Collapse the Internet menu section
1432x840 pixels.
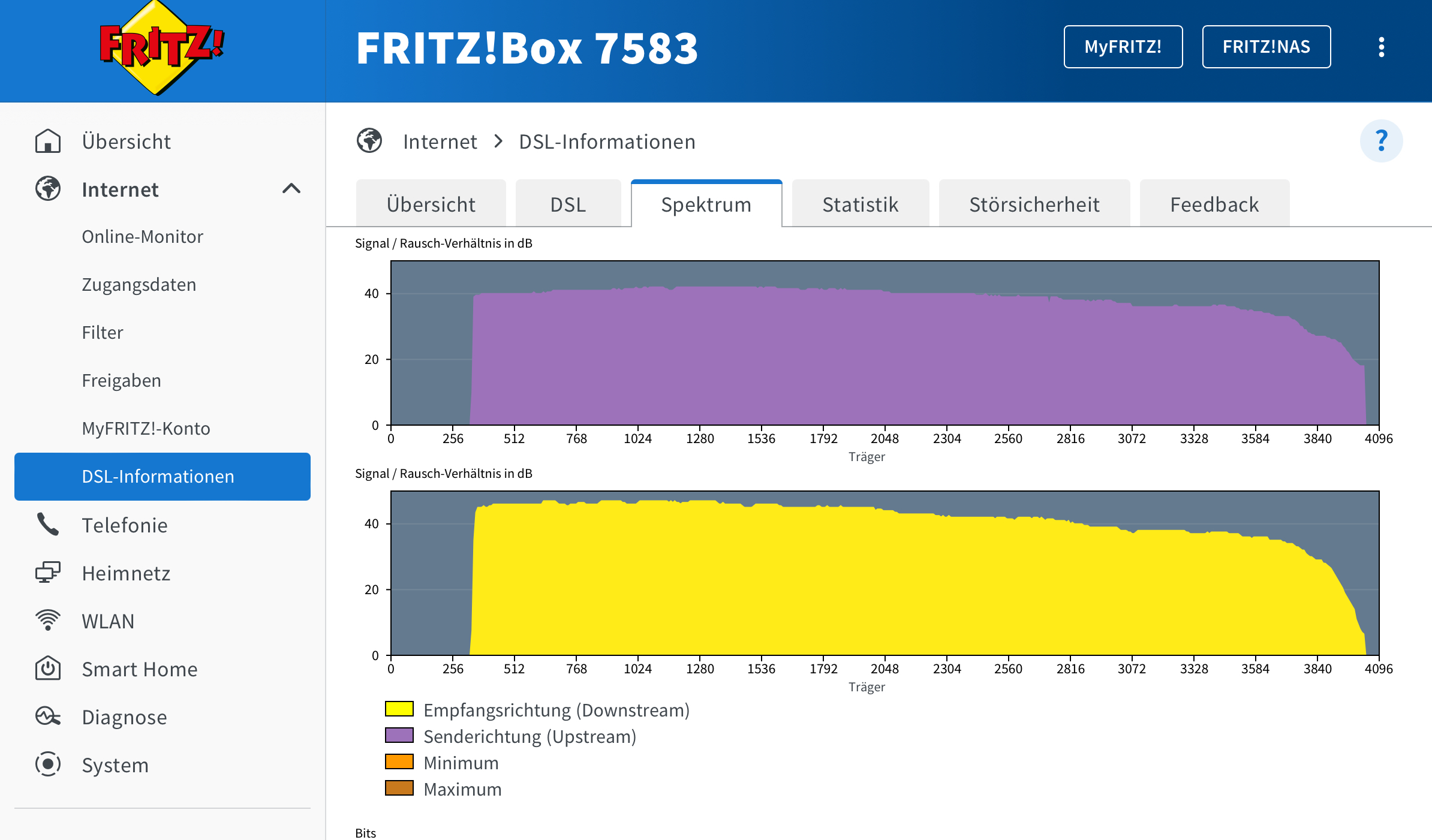[291, 189]
